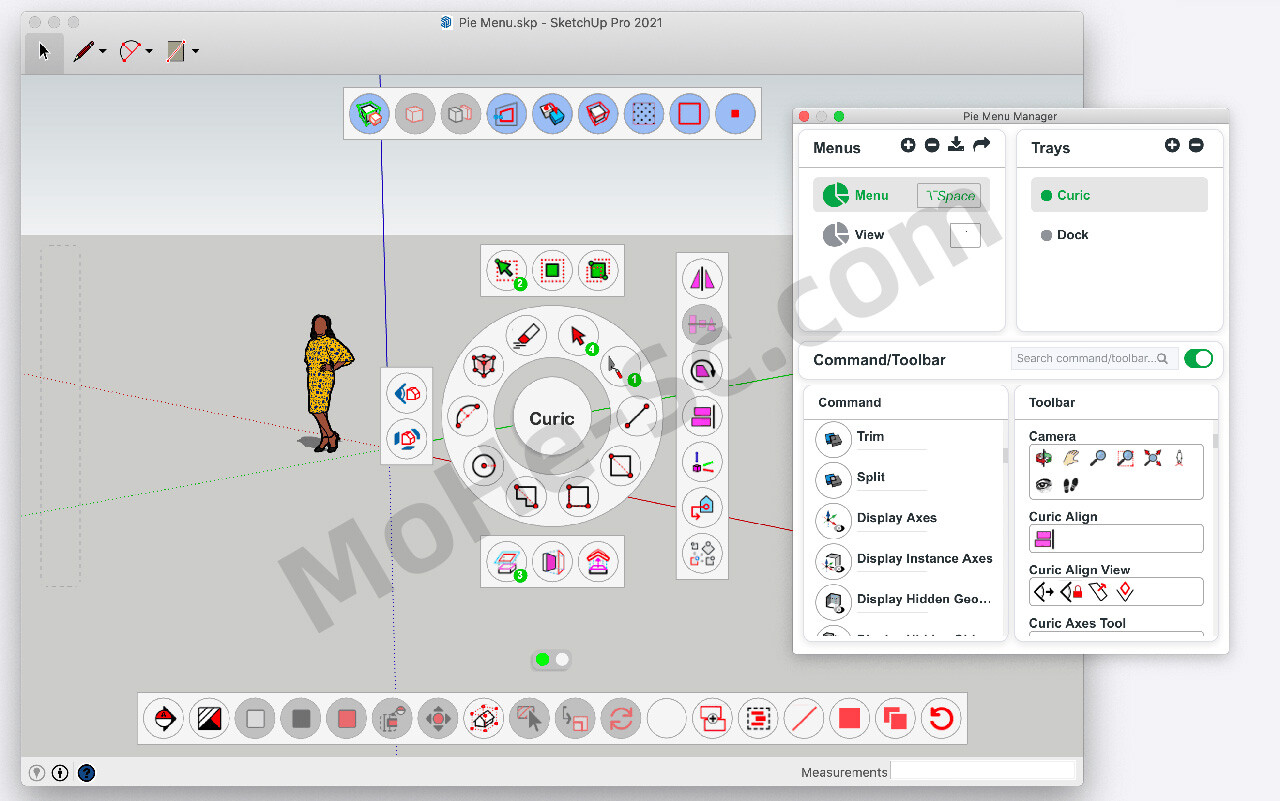
Task: Click the Command list scrollbar
Action: pyautogui.click(x=1005, y=454)
